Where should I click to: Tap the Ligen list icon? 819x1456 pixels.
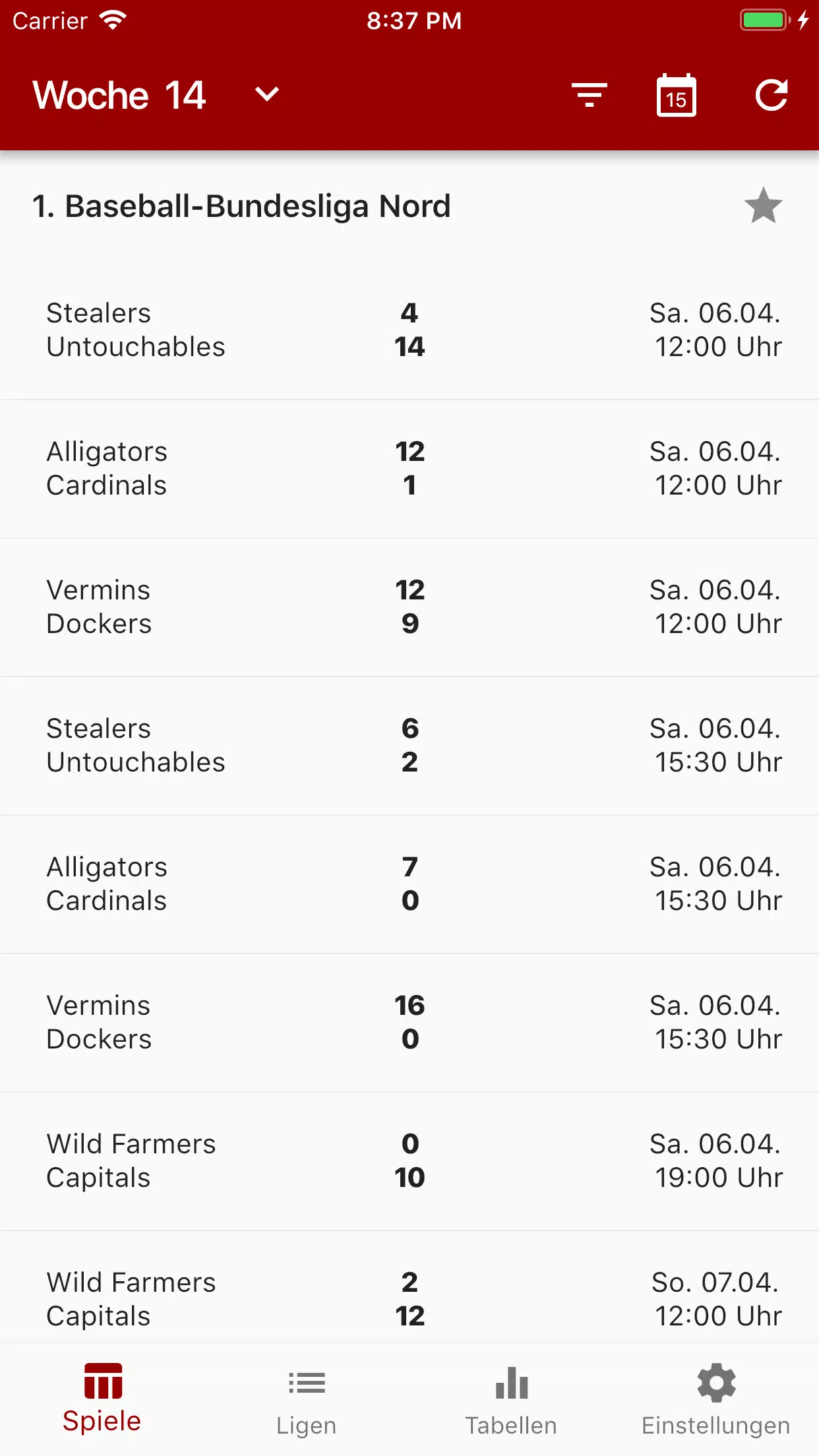coord(307,1382)
